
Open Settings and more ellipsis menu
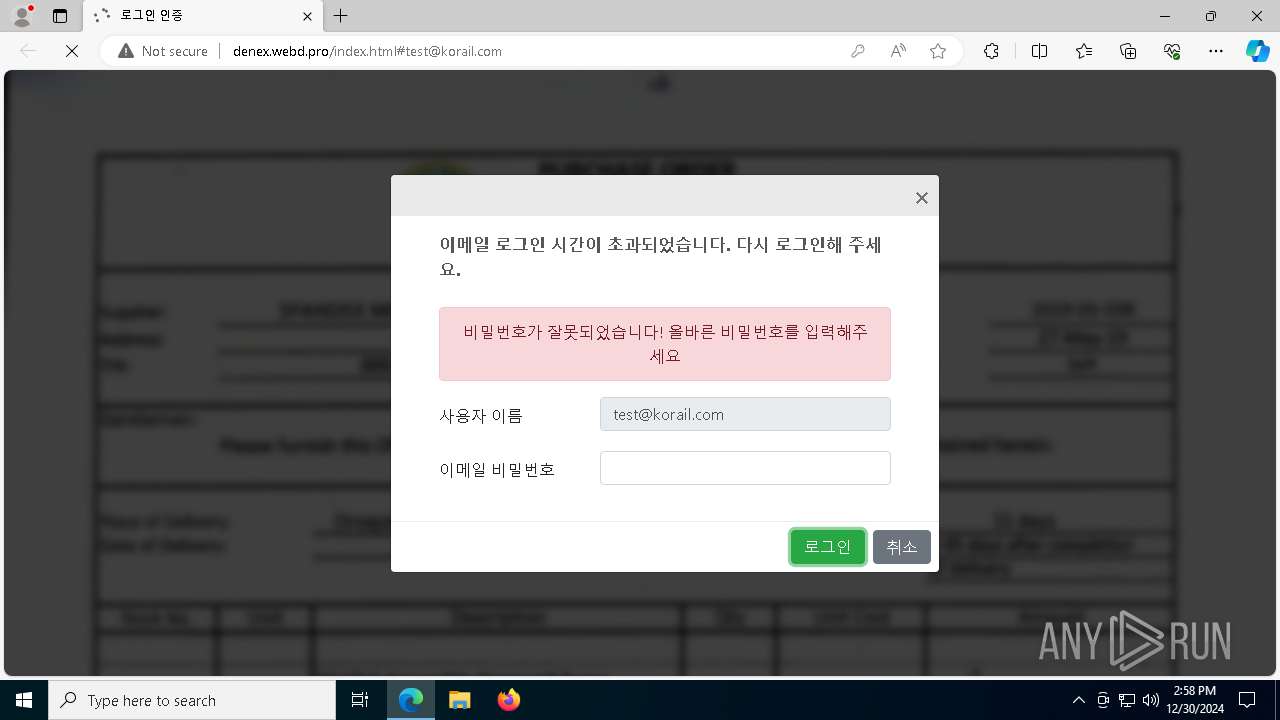tap(1216, 51)
